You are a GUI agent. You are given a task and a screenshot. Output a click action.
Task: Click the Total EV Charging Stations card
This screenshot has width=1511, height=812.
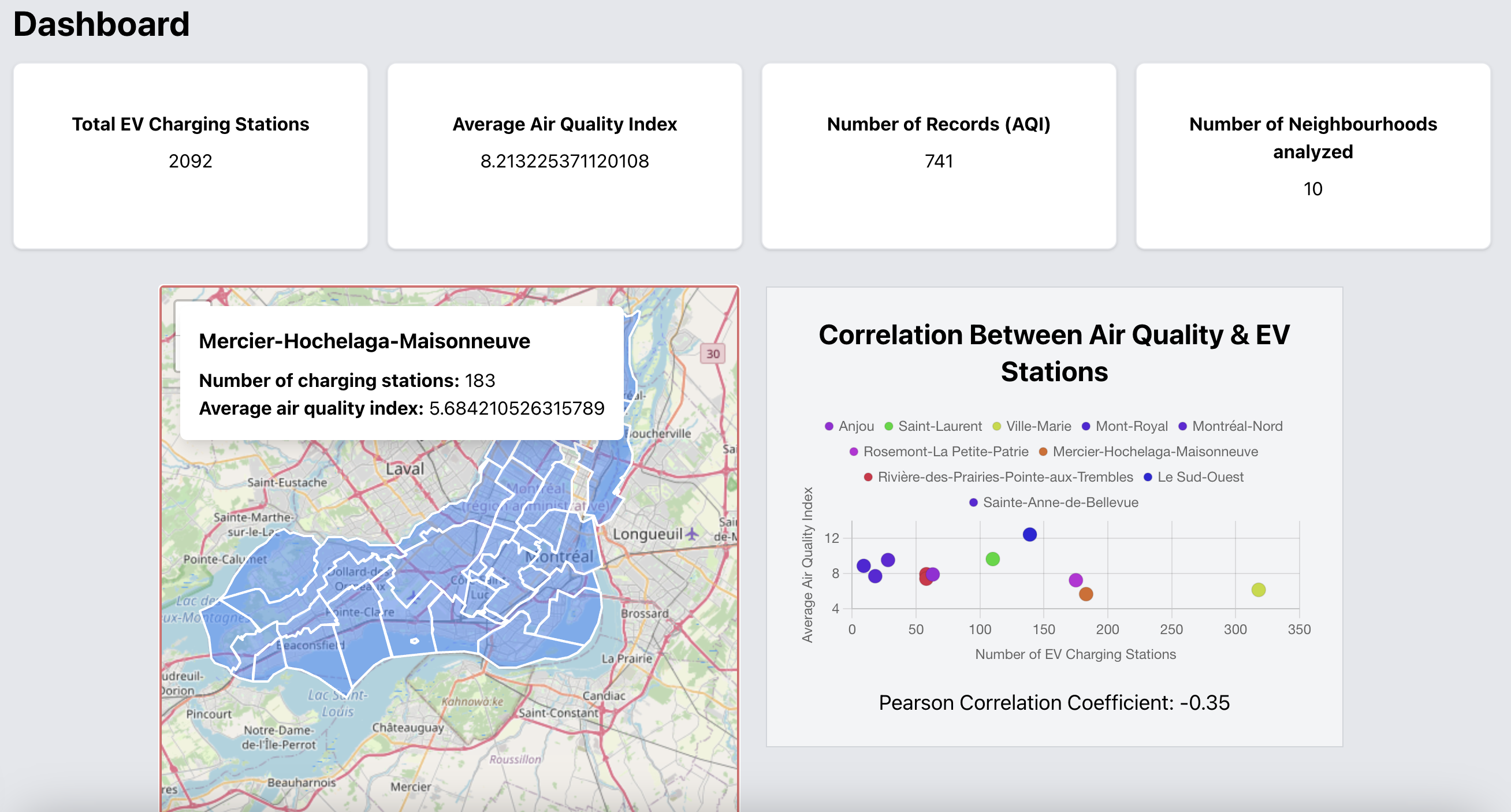[x=191, y=156]
